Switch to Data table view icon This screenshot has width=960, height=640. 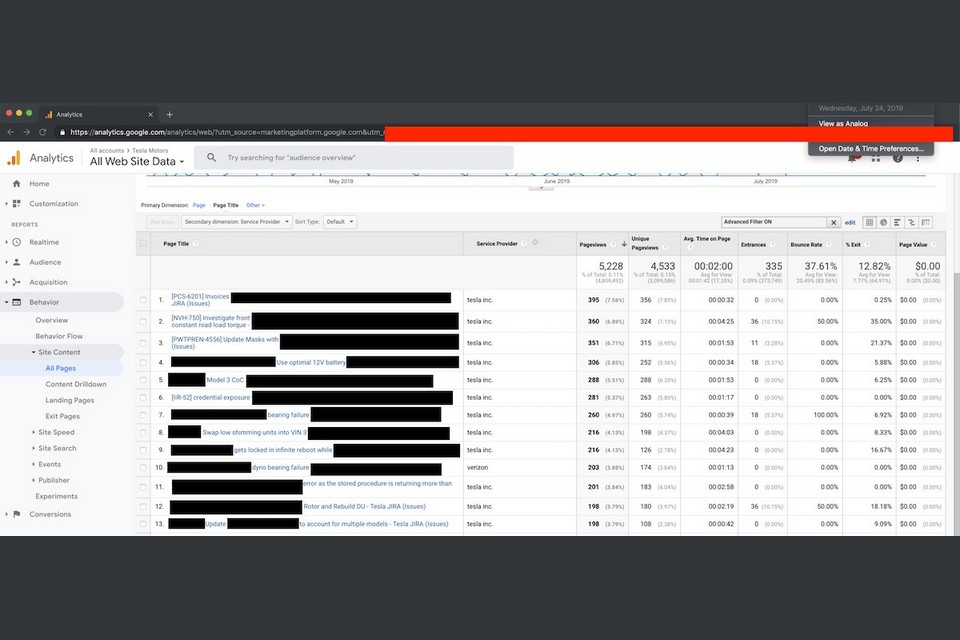[x=869, y=222]
